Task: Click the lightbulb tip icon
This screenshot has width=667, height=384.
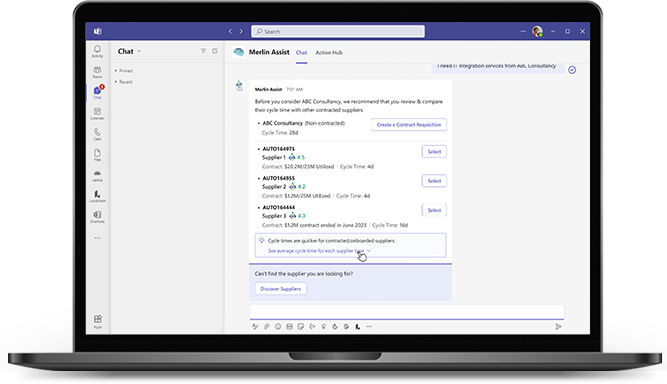Action: (262, 241)
